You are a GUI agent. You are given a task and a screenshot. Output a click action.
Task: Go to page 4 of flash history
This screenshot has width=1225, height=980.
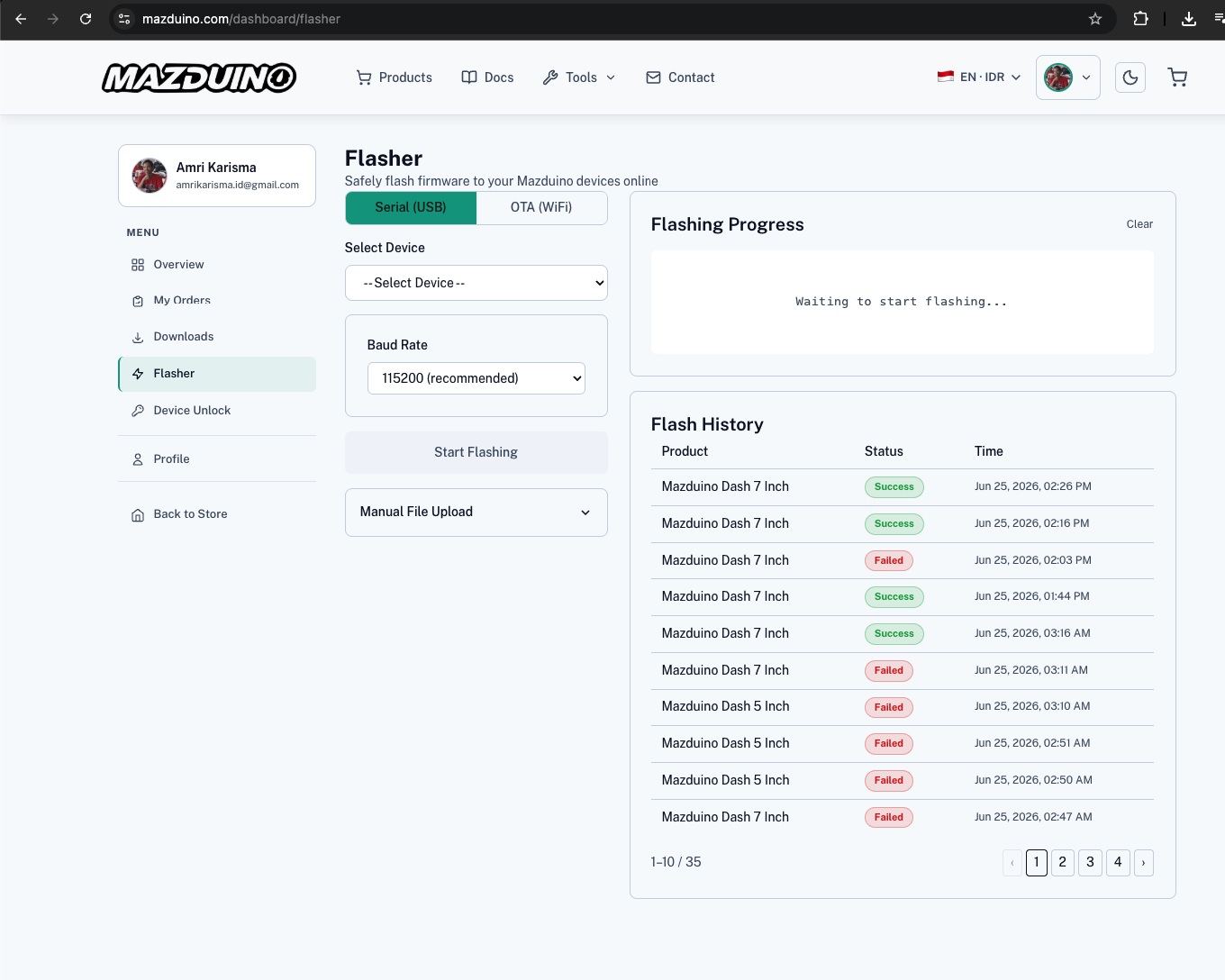point(1118,863)
